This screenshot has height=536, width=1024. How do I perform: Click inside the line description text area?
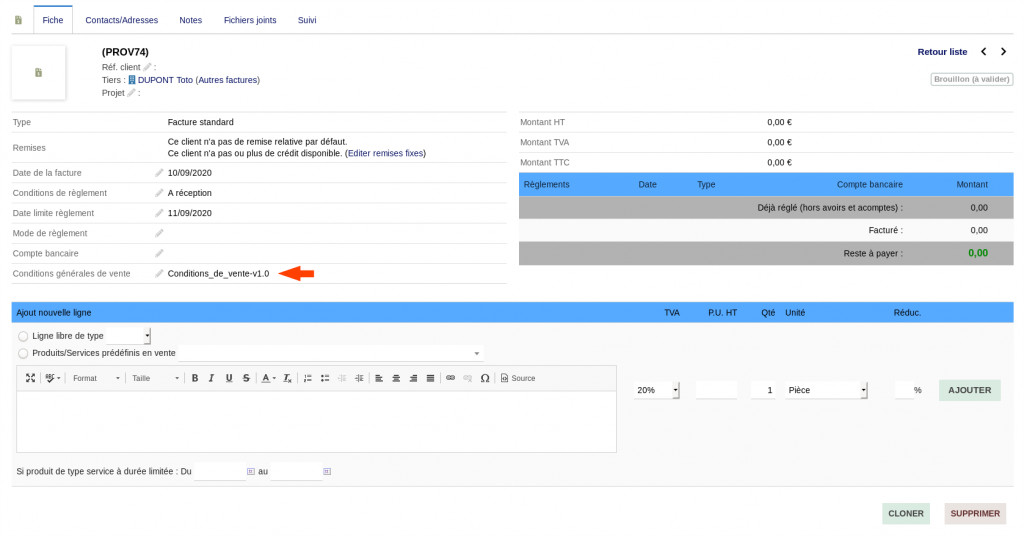coord(316,422)
